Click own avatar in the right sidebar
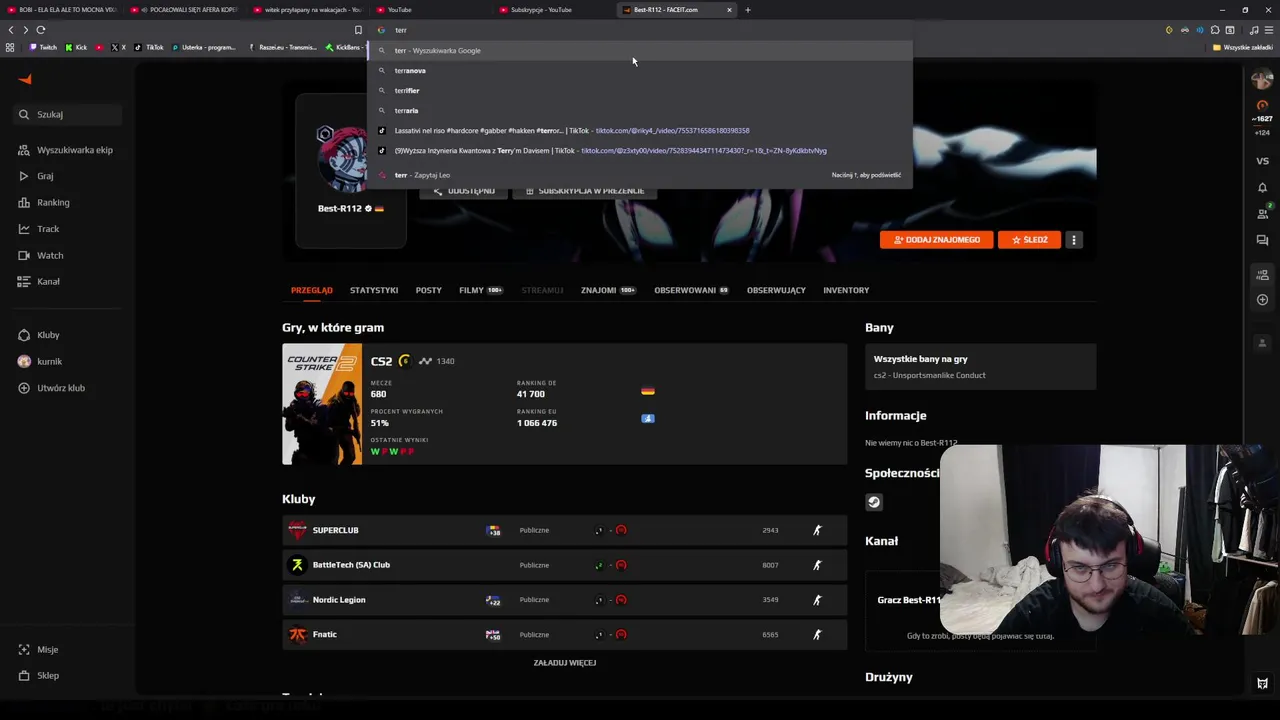Image resolution: width=1280 pixels, height=720 pixels. click(x=1262, y=79)
